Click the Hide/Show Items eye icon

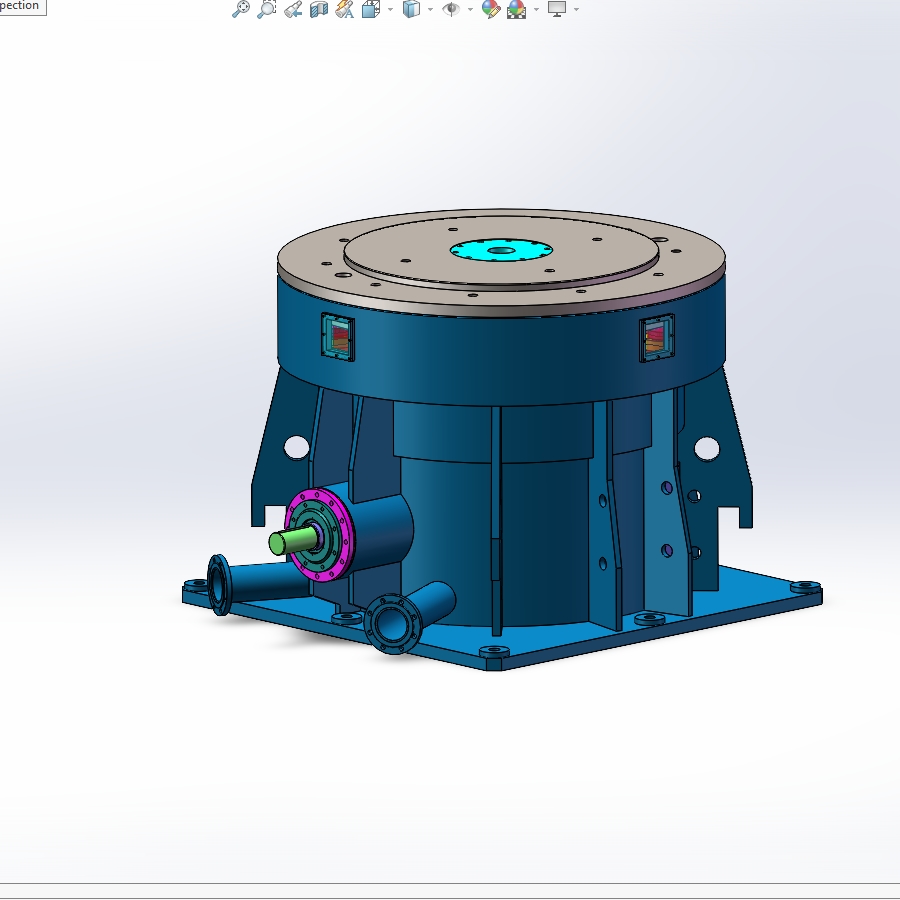pos(451,9)
